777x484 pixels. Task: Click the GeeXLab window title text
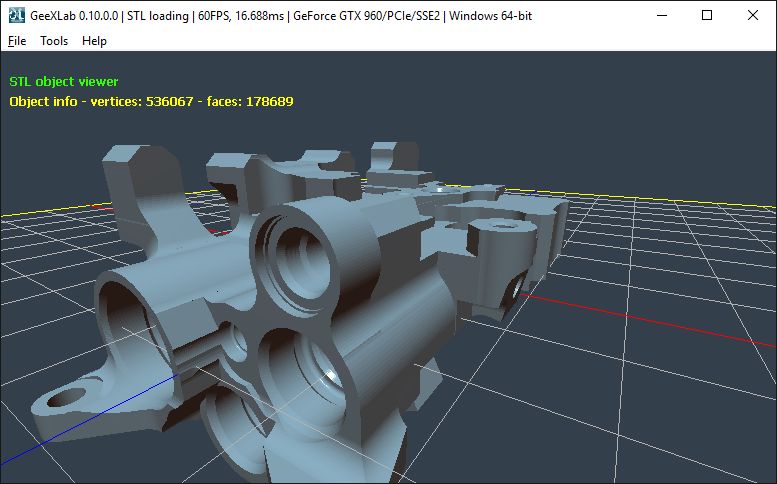[281, 16]
